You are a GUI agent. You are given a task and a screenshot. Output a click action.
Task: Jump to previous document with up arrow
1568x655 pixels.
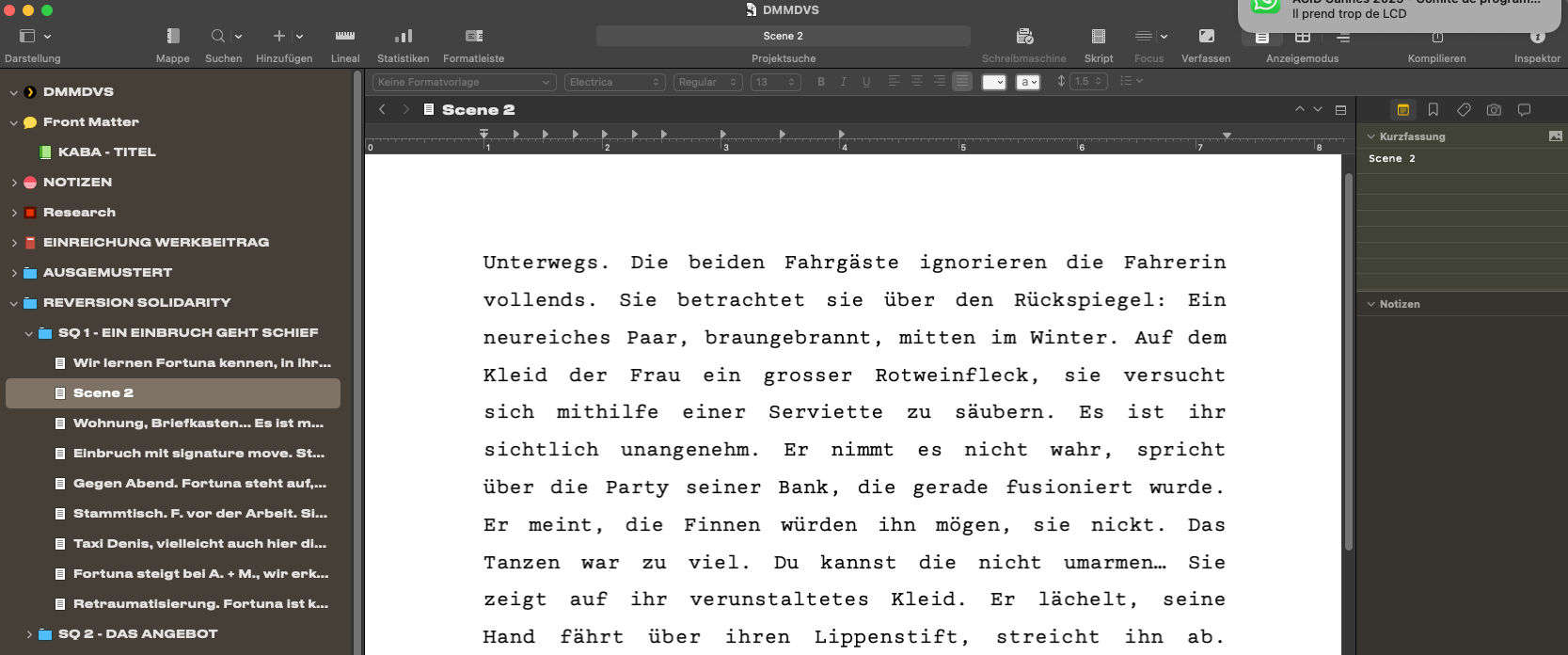1300,109
